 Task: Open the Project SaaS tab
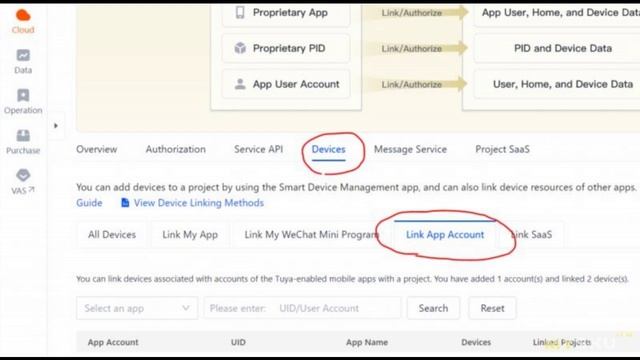502,149
